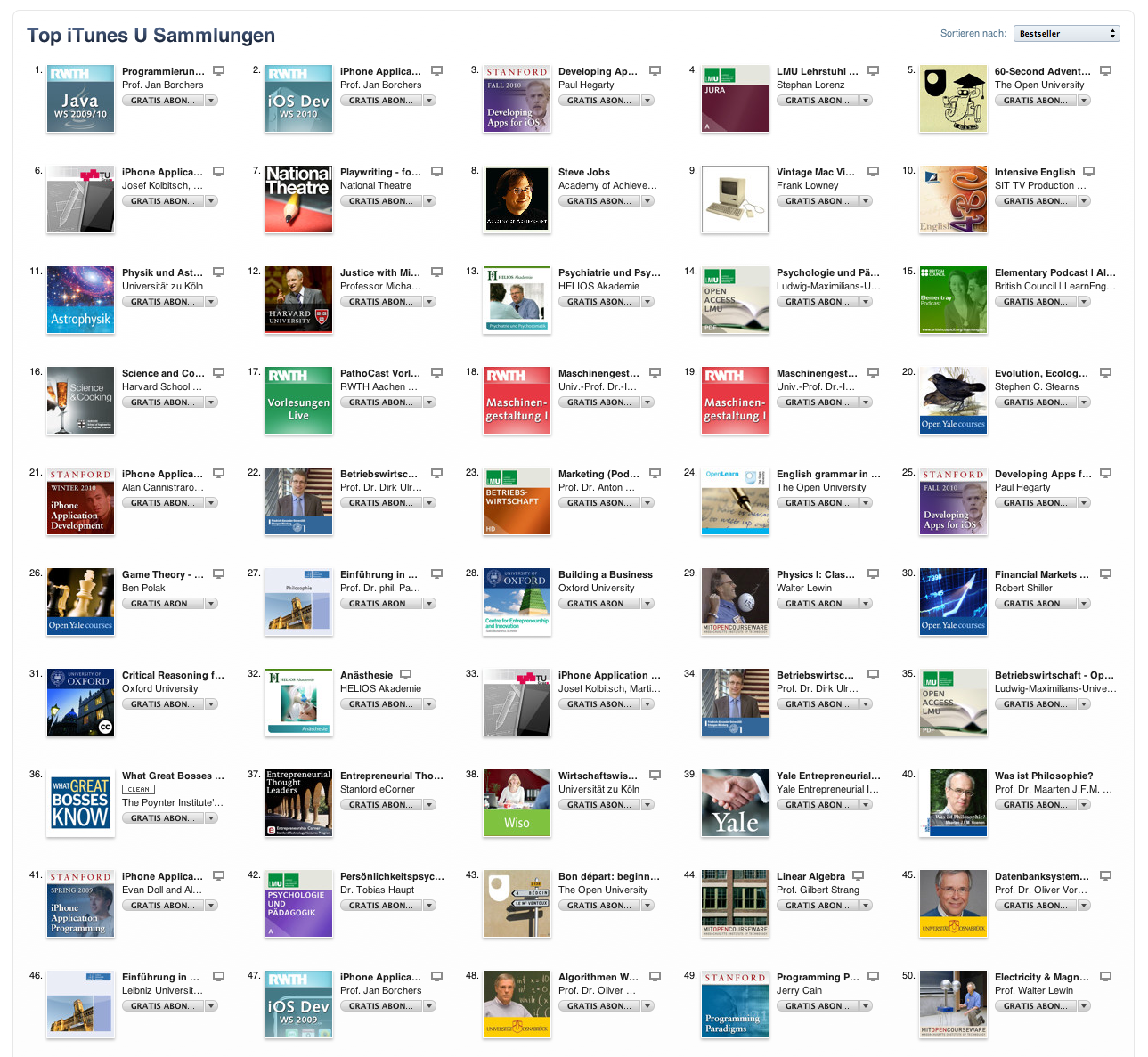Click the Building a Business title
This screenshot has width=1148, height=1057.
pos(606,574)
